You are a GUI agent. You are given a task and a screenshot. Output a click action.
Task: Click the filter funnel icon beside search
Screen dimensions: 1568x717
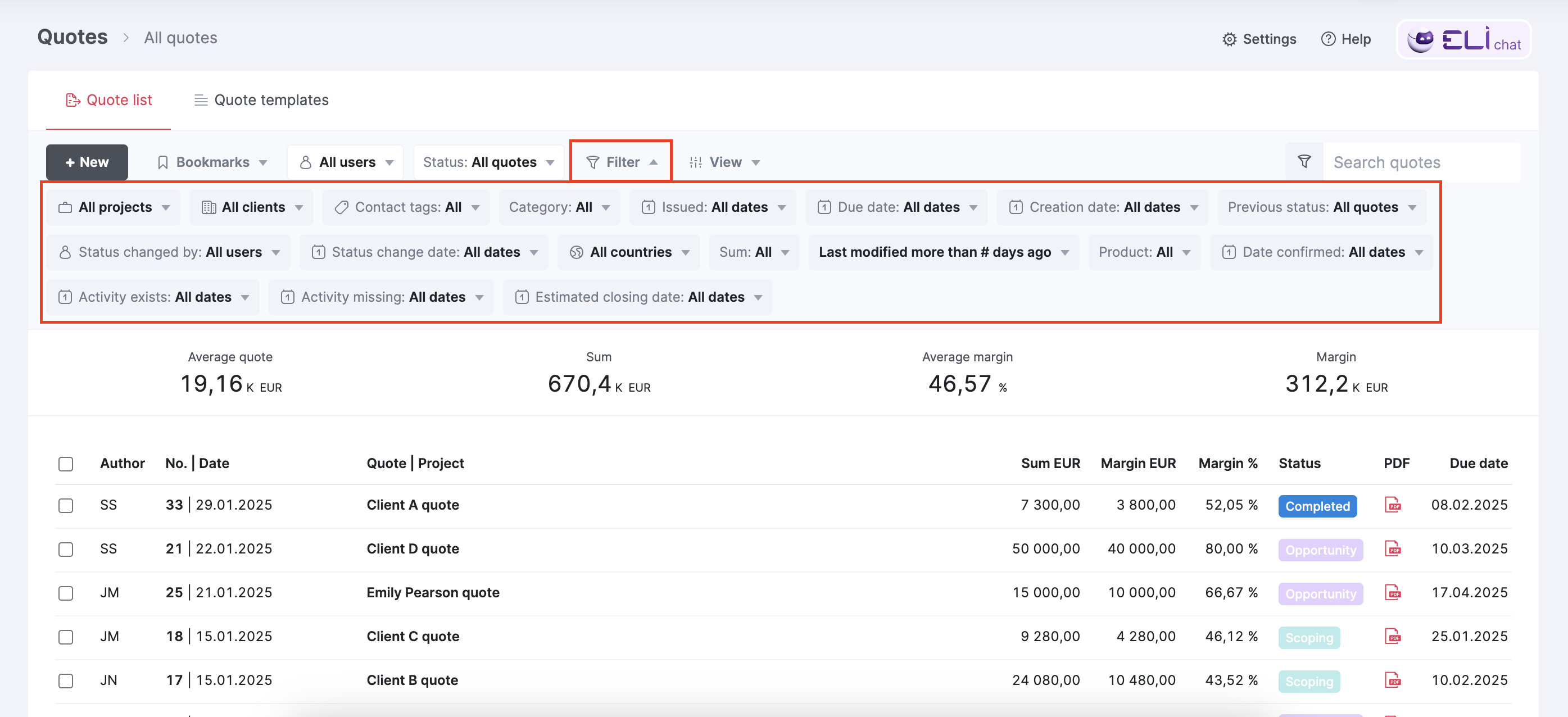[x=1304, y=162]
